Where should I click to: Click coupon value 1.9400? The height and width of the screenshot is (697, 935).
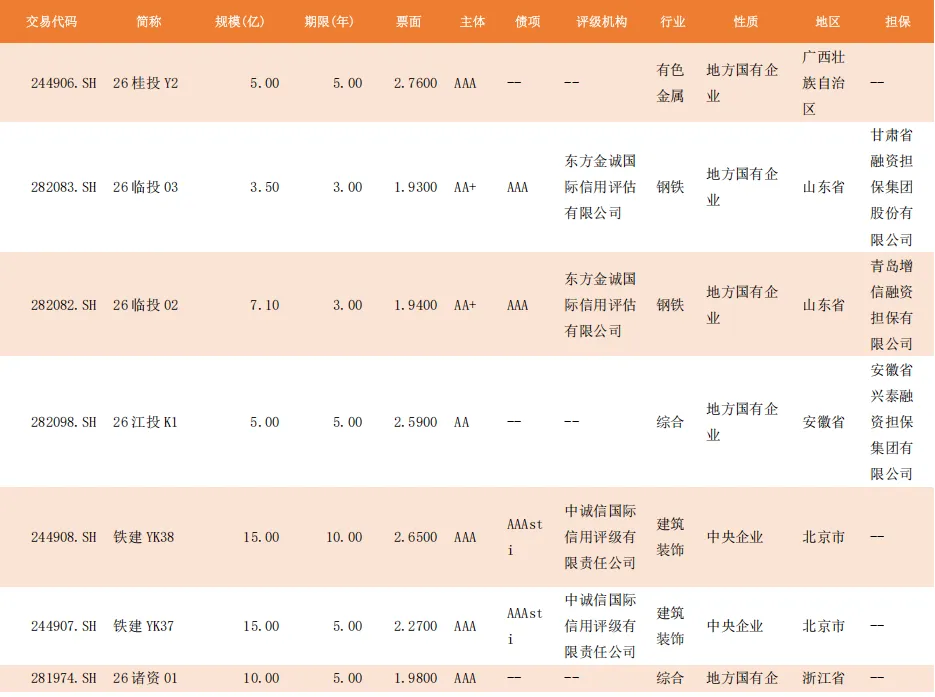[x=416, y=305]
